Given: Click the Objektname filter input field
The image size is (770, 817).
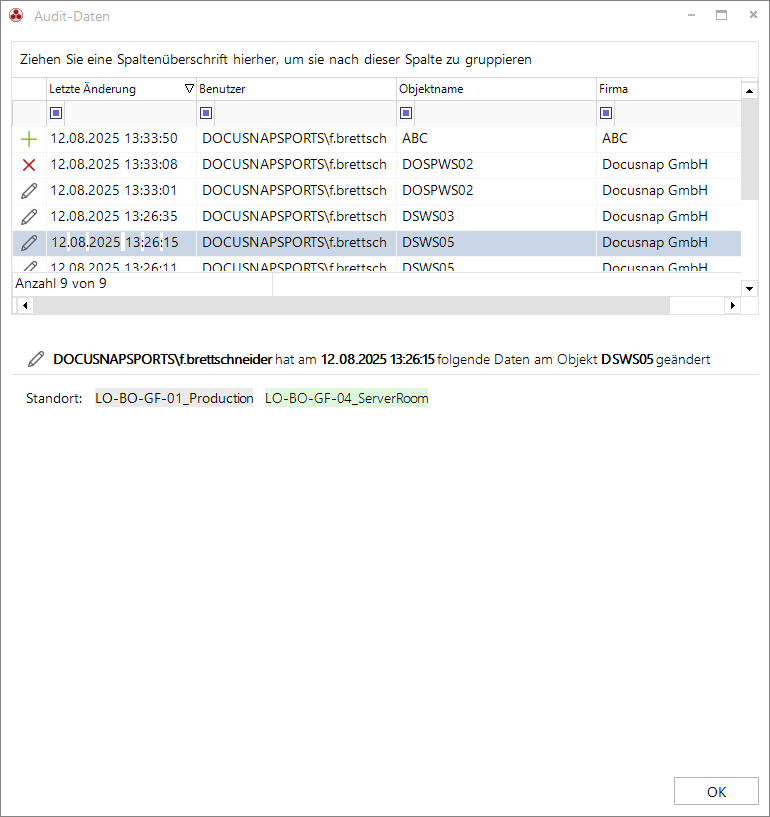Looking at the screenshot, I should pos(505,113).
